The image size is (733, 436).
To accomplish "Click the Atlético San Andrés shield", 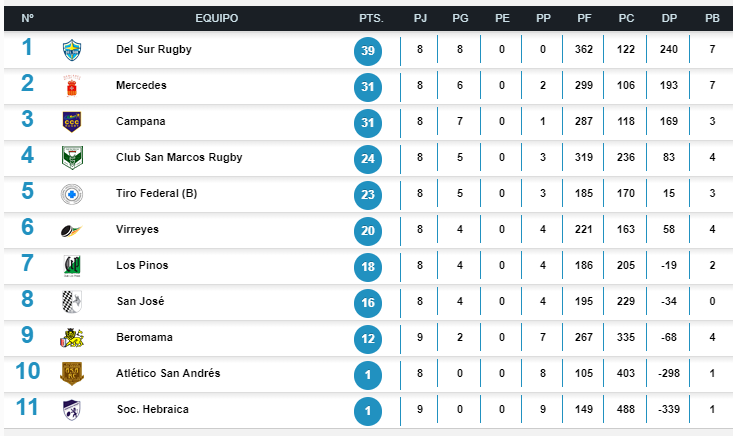I will point(71,373).
